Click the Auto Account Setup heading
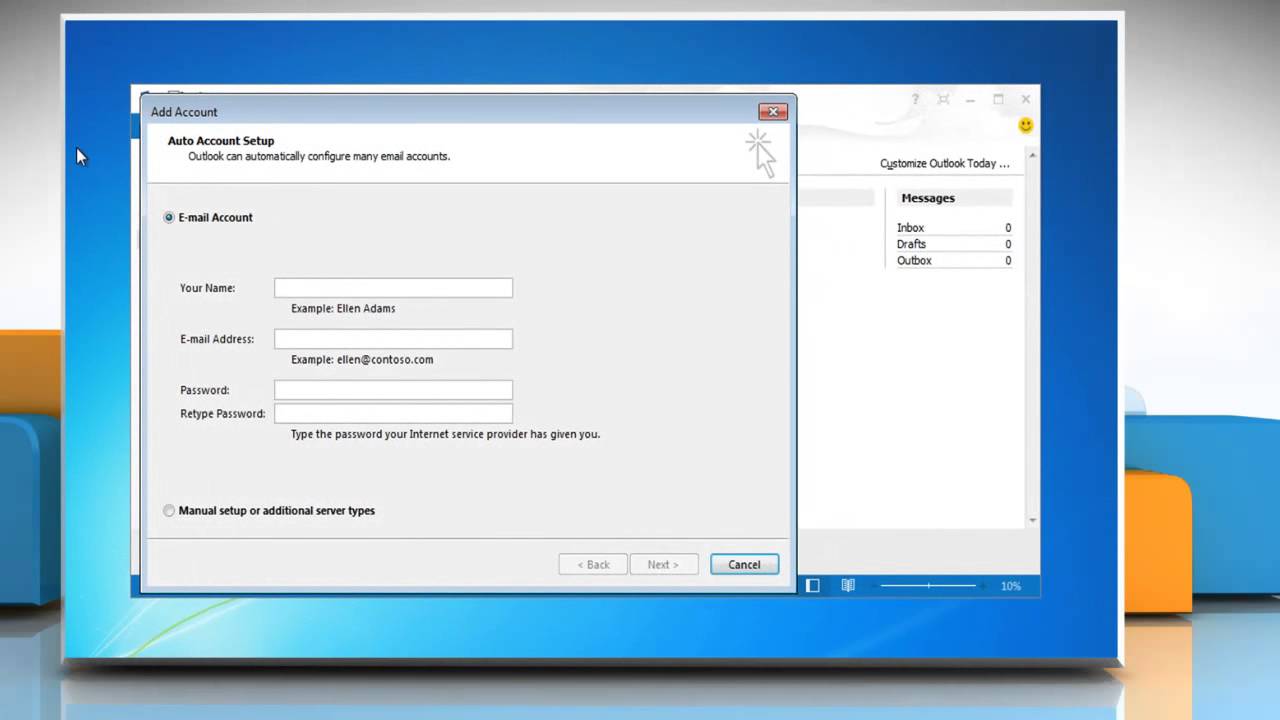1280x720 pixels. [221, 141]
